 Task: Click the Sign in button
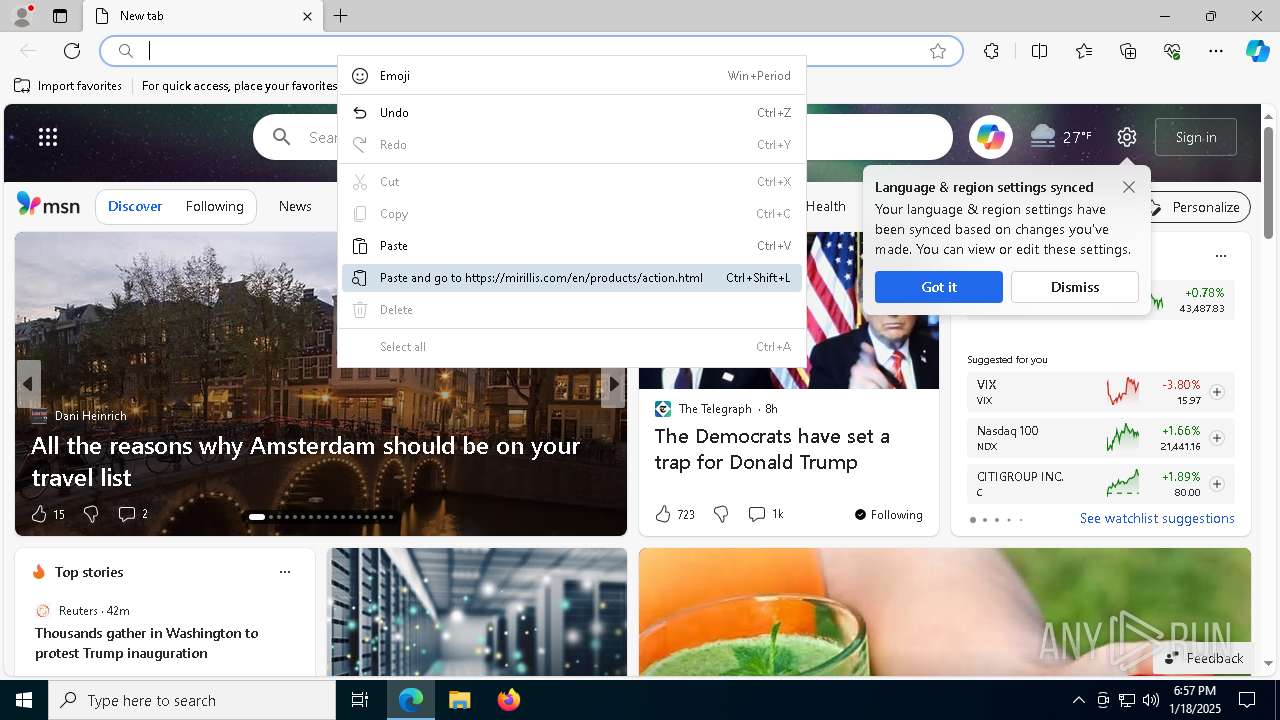1196,137
